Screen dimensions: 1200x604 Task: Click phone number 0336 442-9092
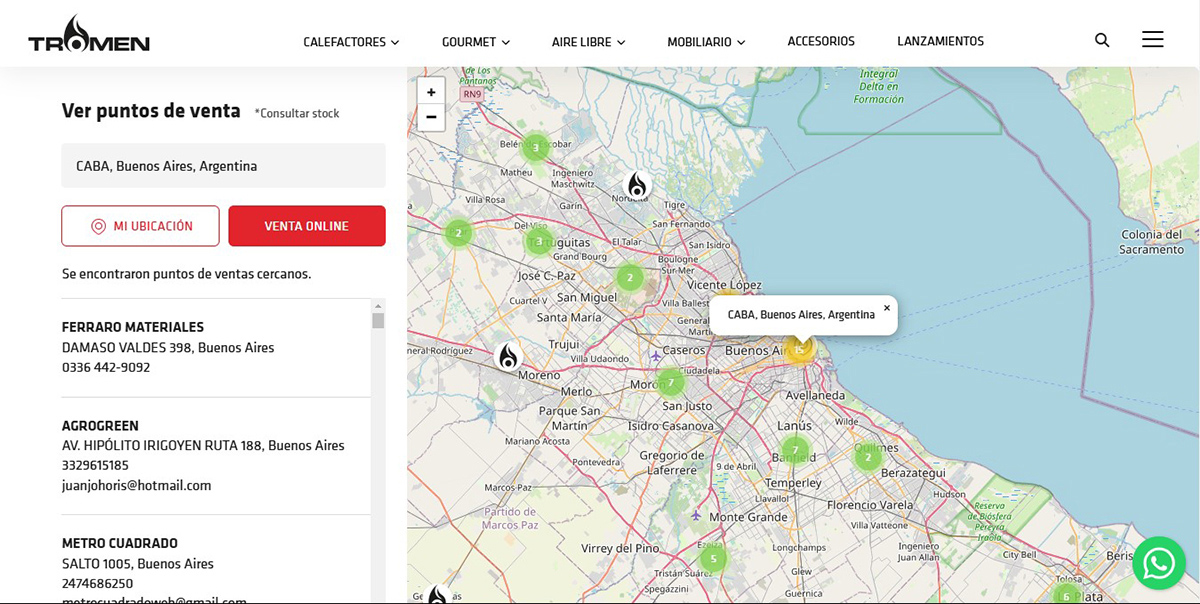pos(106,367)
